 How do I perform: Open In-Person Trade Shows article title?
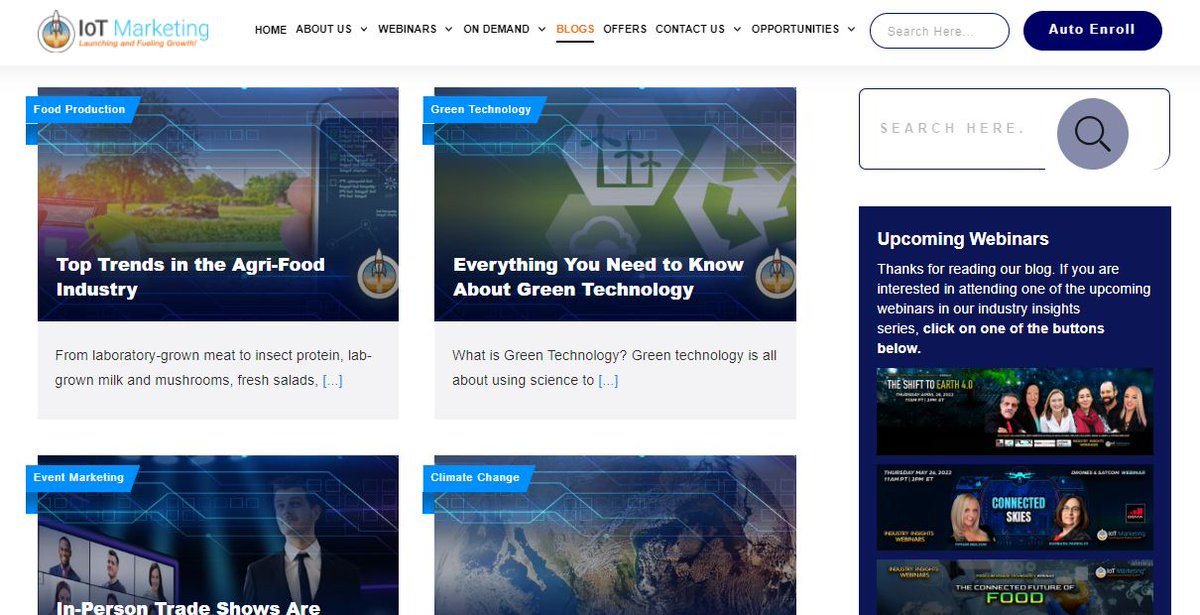click(188, 606)
